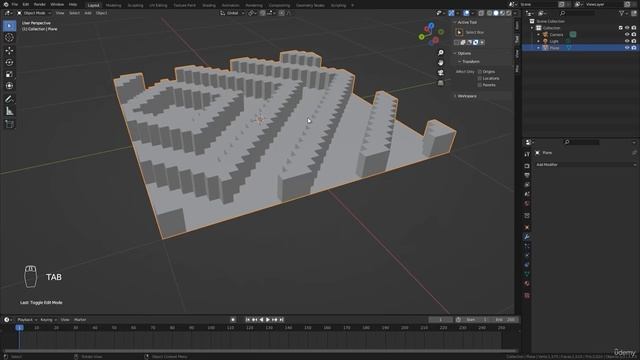Open the Render properties tab
This screenshot has width=640, height=360.
point(527,166)
